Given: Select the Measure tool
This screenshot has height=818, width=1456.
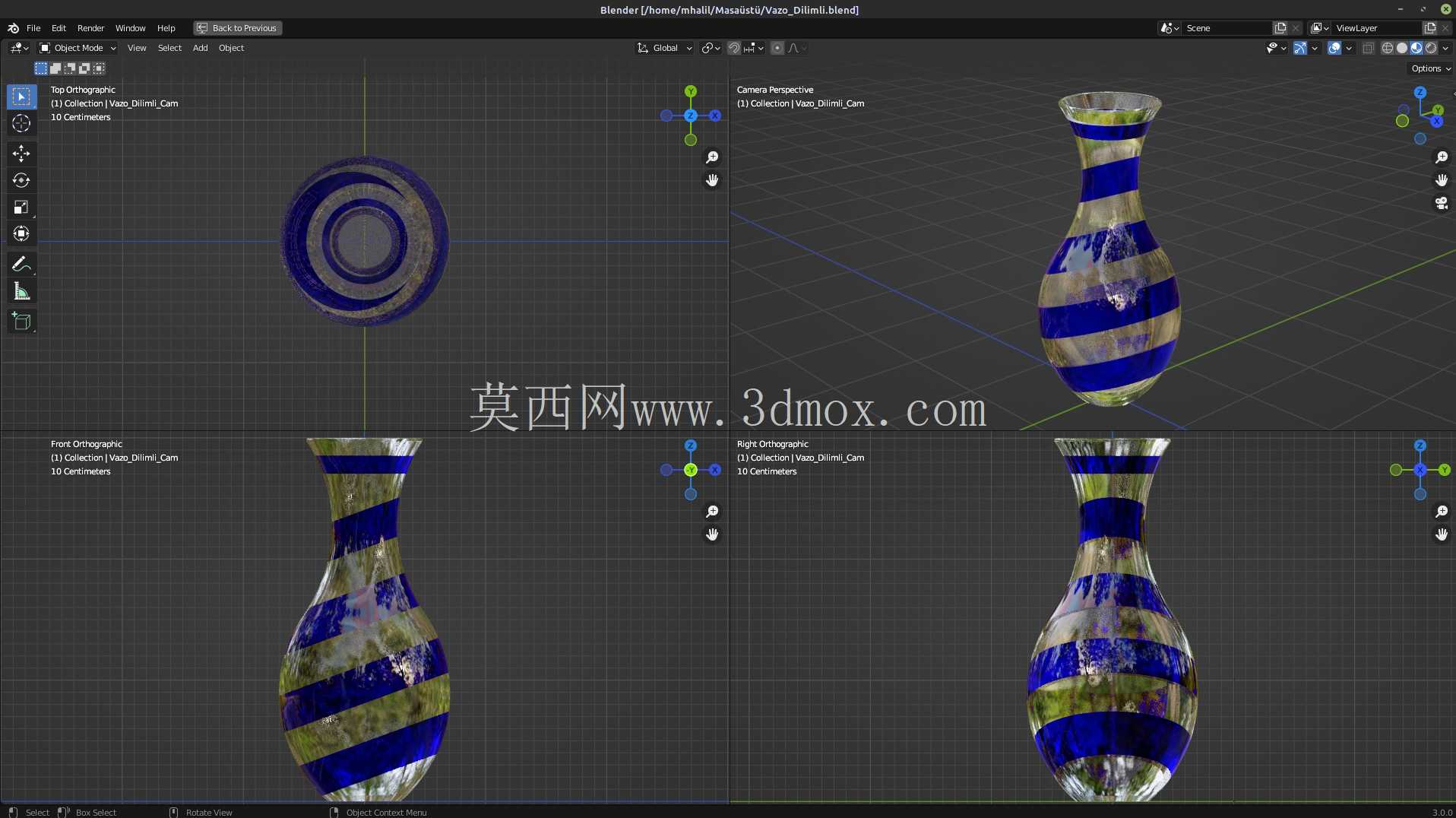Looking at the screenshot, I should click(x=21, y=291).
